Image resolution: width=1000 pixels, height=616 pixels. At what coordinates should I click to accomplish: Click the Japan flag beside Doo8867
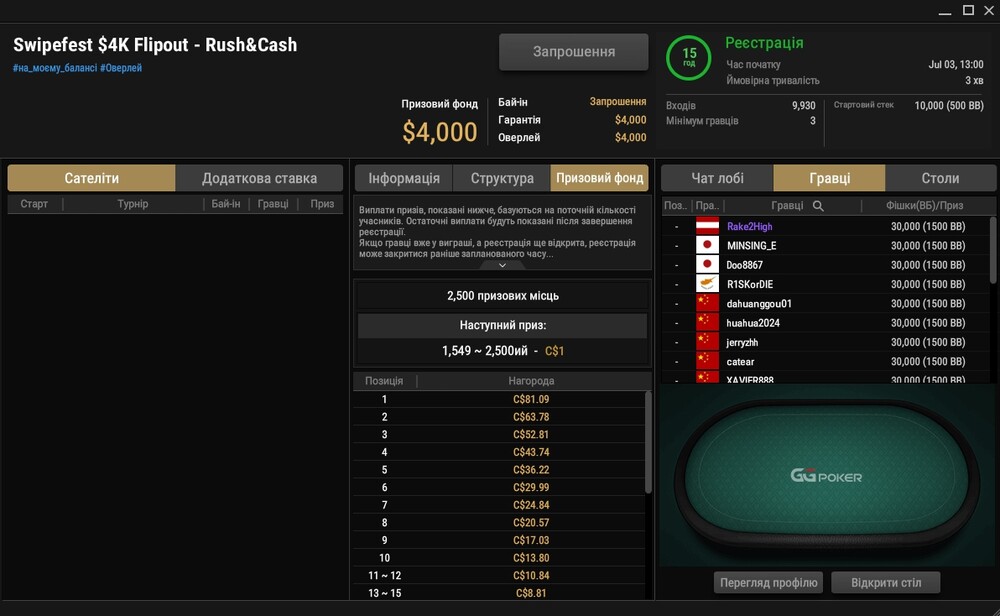(707, 265)
